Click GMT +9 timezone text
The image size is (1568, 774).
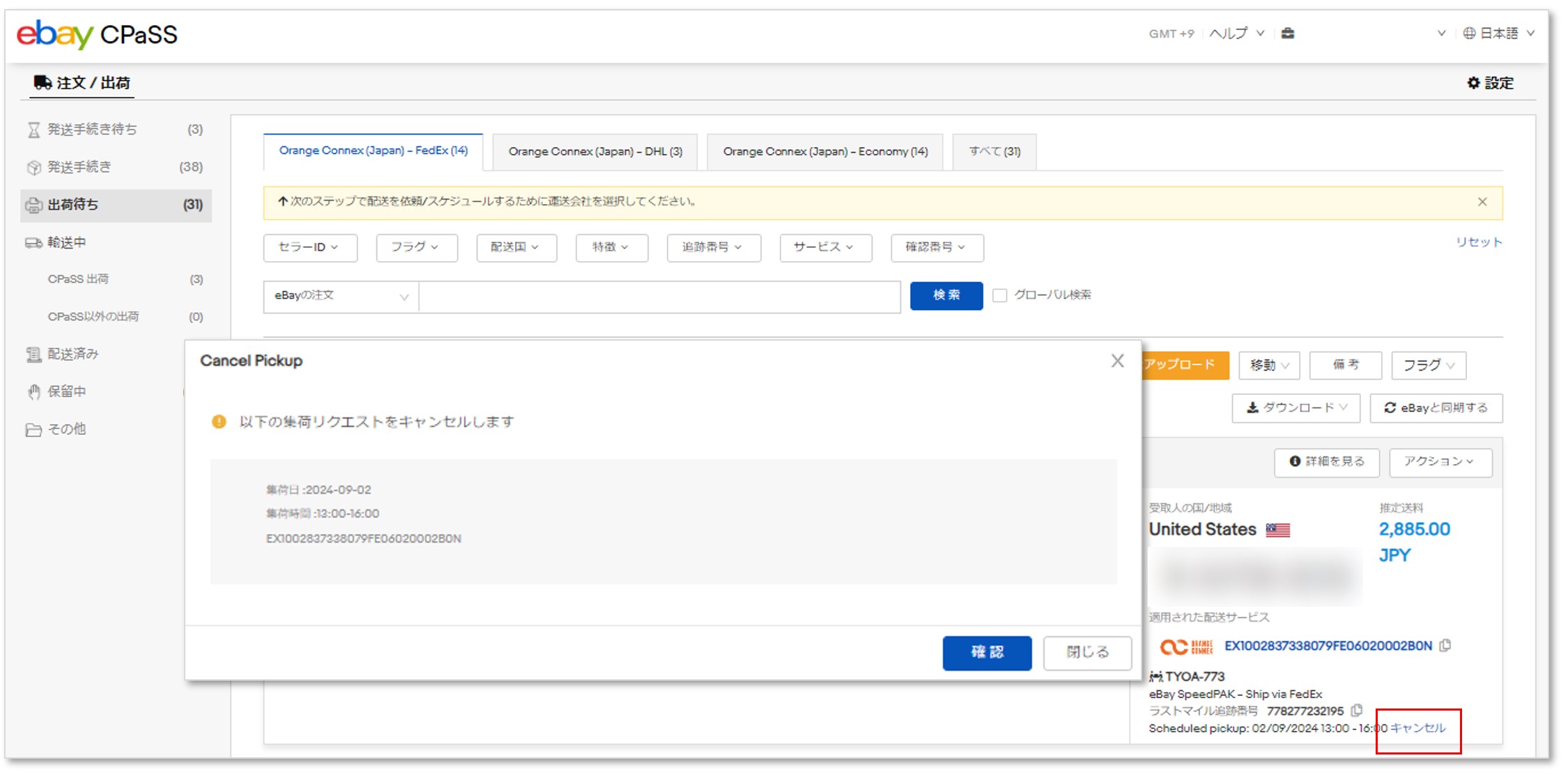1171,33
